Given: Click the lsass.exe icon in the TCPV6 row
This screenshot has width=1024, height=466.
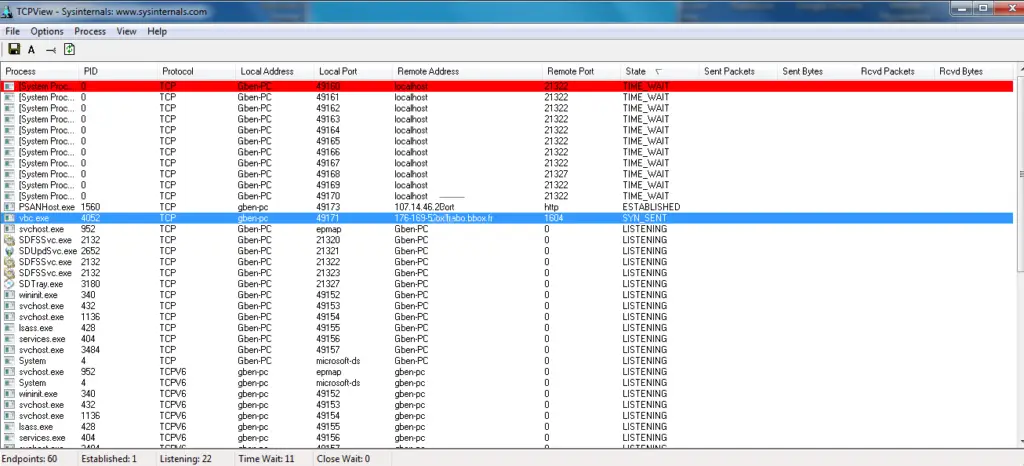Looking at the screenshot, I should point(9,427).
